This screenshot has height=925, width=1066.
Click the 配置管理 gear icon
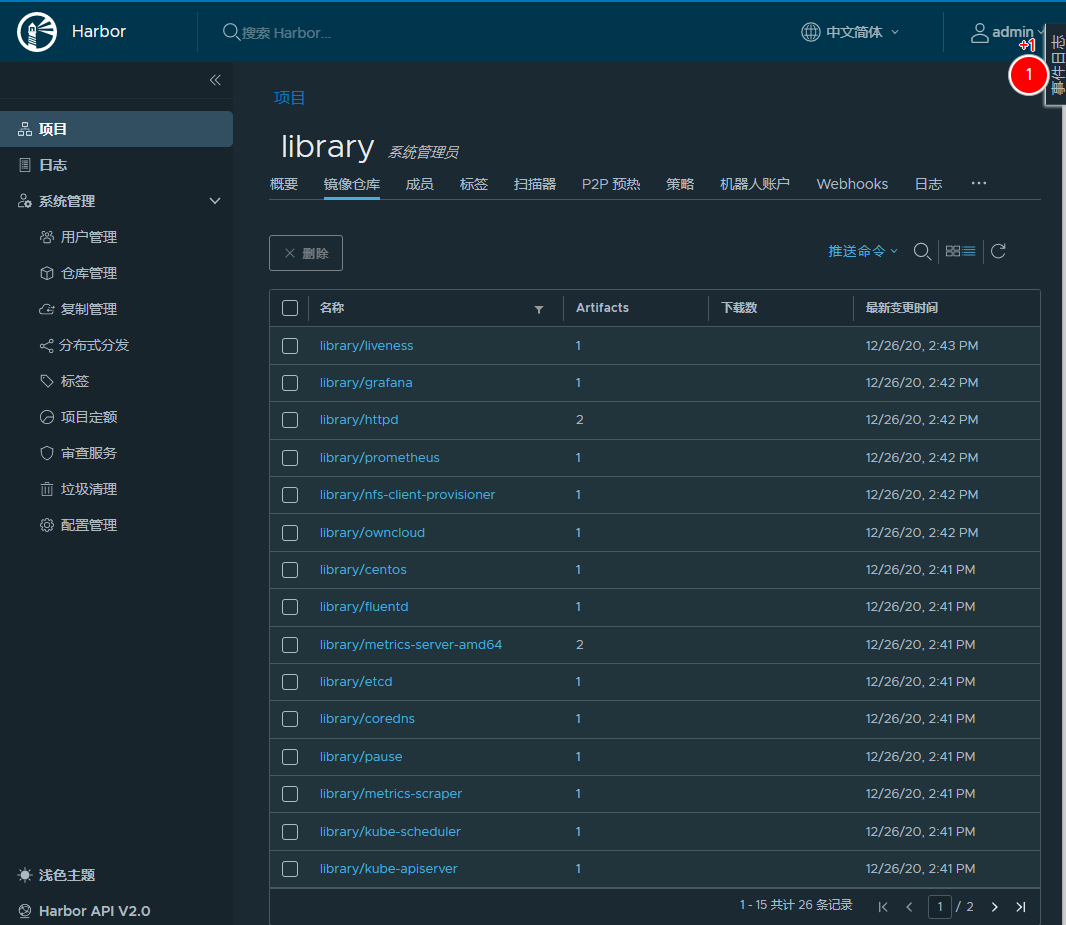coord(47,525)
